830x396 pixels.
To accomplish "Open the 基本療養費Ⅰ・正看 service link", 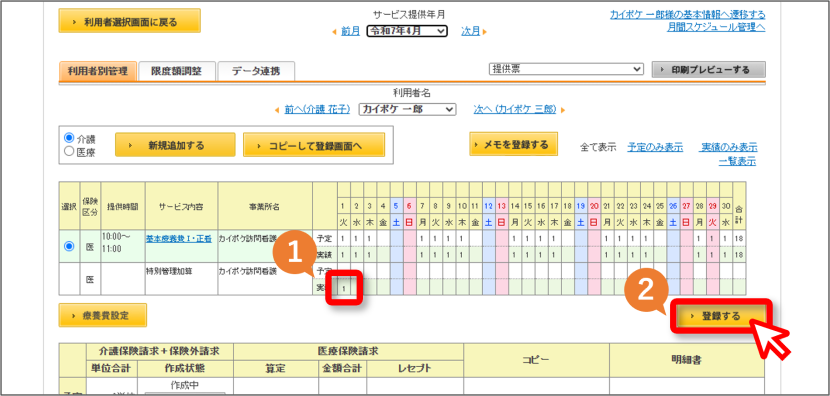I will (x=179, y=238).
